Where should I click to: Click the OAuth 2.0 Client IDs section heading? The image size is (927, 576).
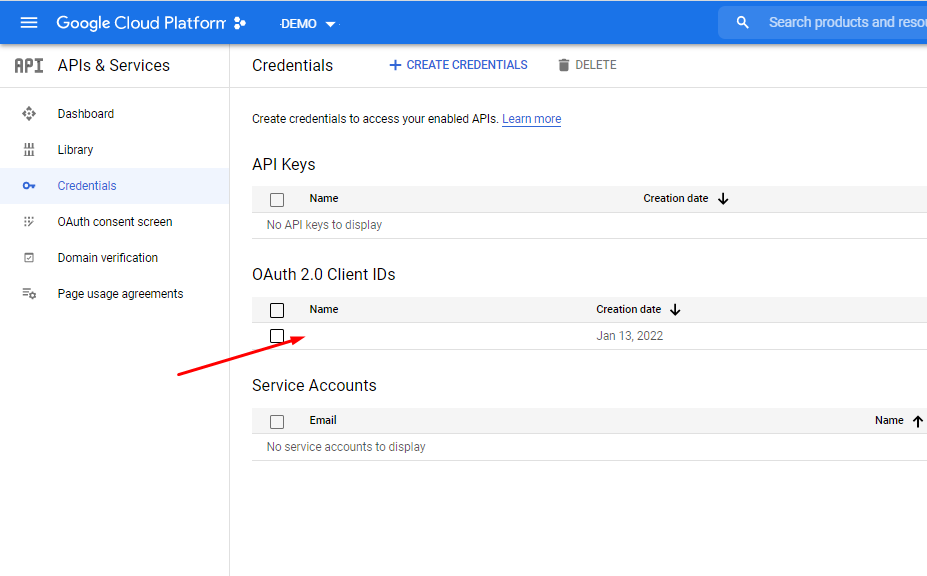pyautogui.click(x=323, y=274)
